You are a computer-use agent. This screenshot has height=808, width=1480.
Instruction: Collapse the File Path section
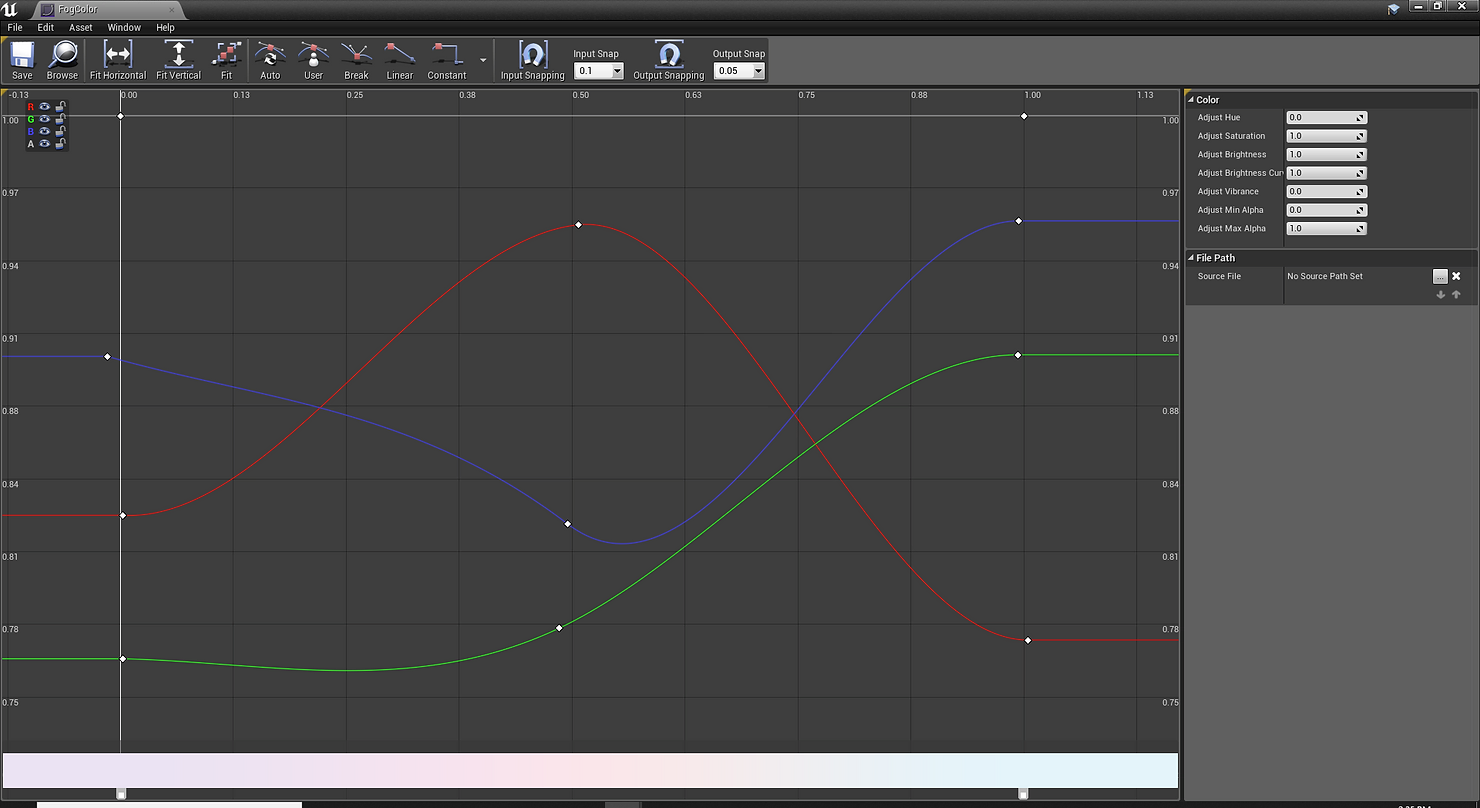(1191, 258)
